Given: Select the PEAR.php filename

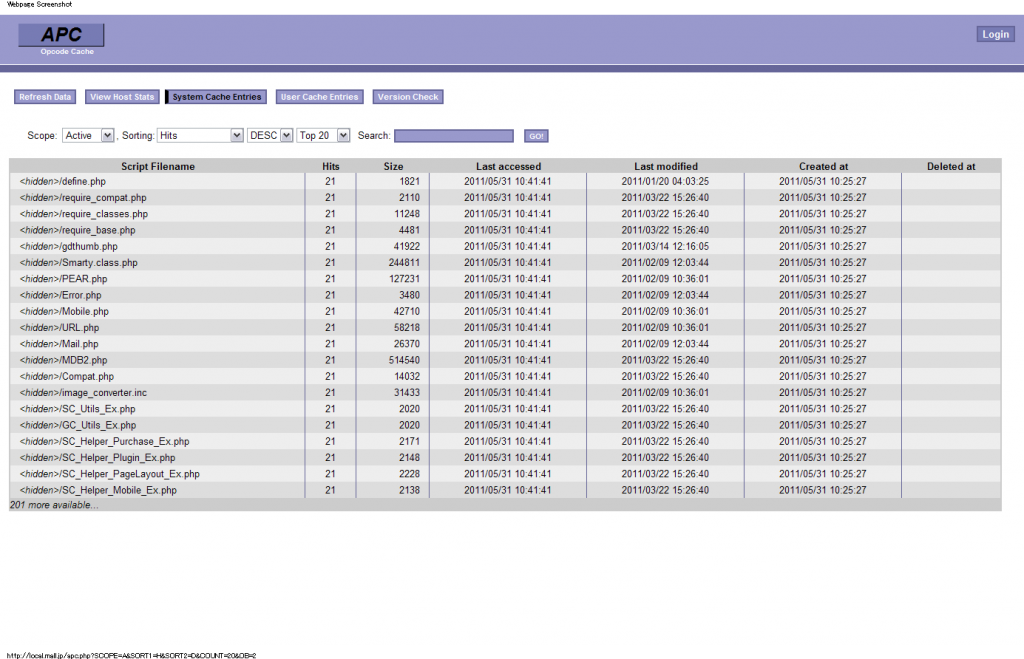Looking at the screenshot, I should coord(63,279).
